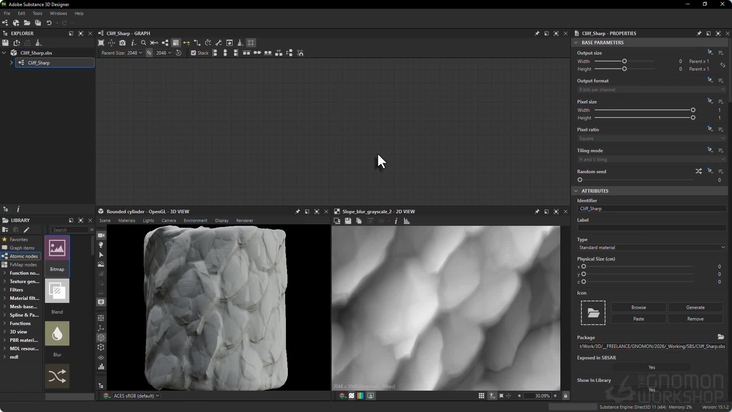Click the camera snapshot icon in graph toolbar
Image resolution: width=732 pixels, height=412 pixels.
tap(122, 43)
